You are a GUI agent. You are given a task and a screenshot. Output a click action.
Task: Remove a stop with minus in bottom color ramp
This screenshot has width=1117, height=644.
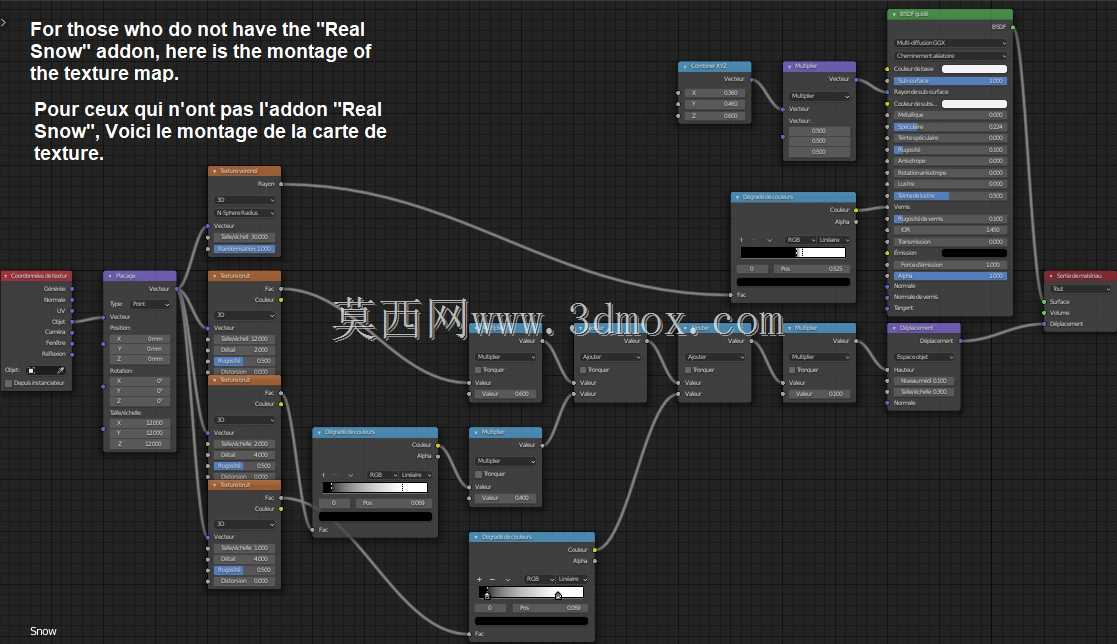click(492, 579)
